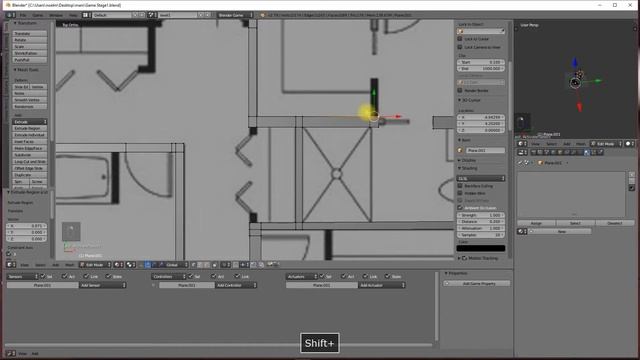Viewport: 640px width, 360px height.
Task: Open the Add Controller dropdown
Action: click(236, 285)
